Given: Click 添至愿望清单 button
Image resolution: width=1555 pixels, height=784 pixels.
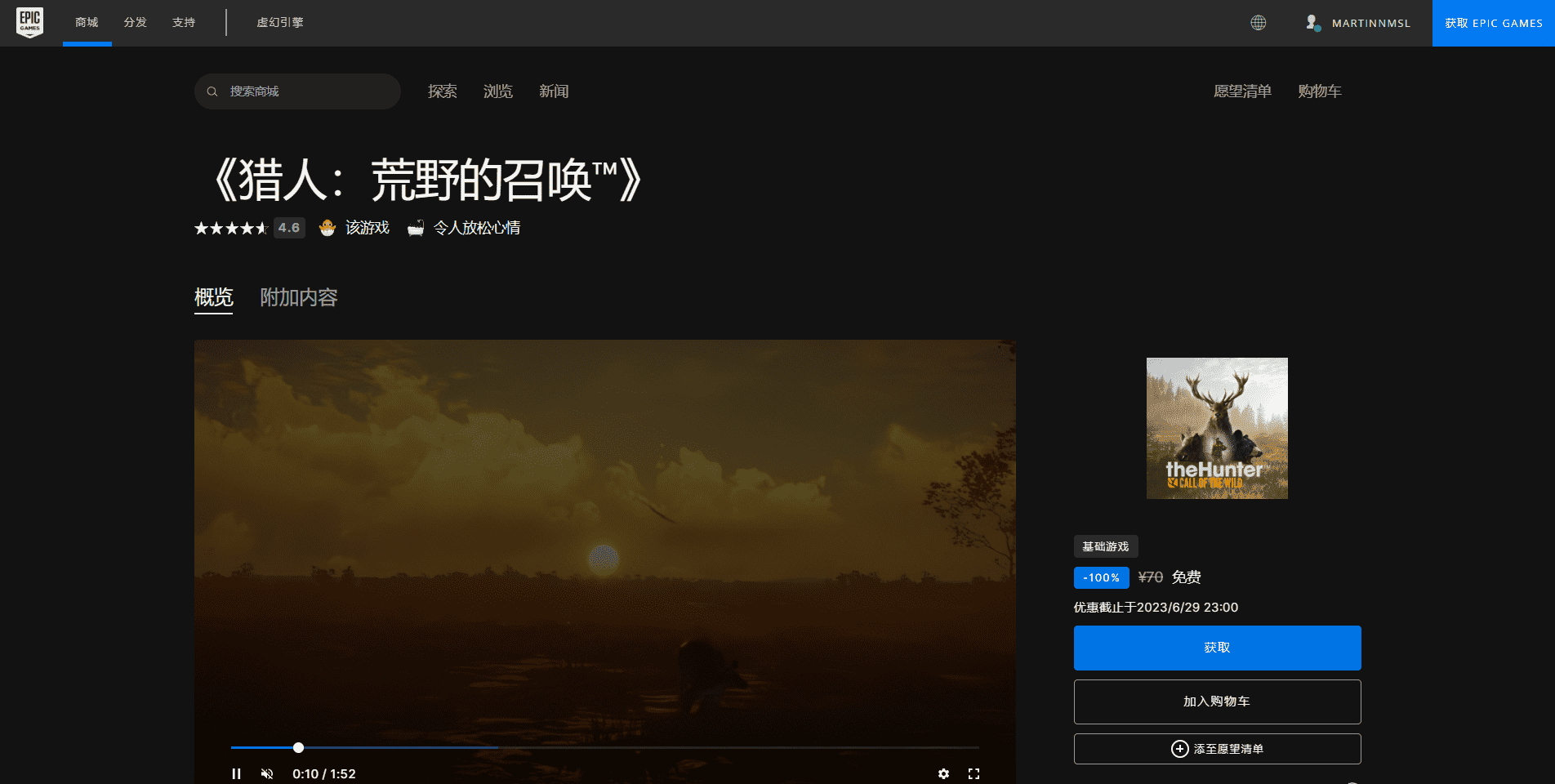Looking at the screenshot, I should click(1217, 749).
